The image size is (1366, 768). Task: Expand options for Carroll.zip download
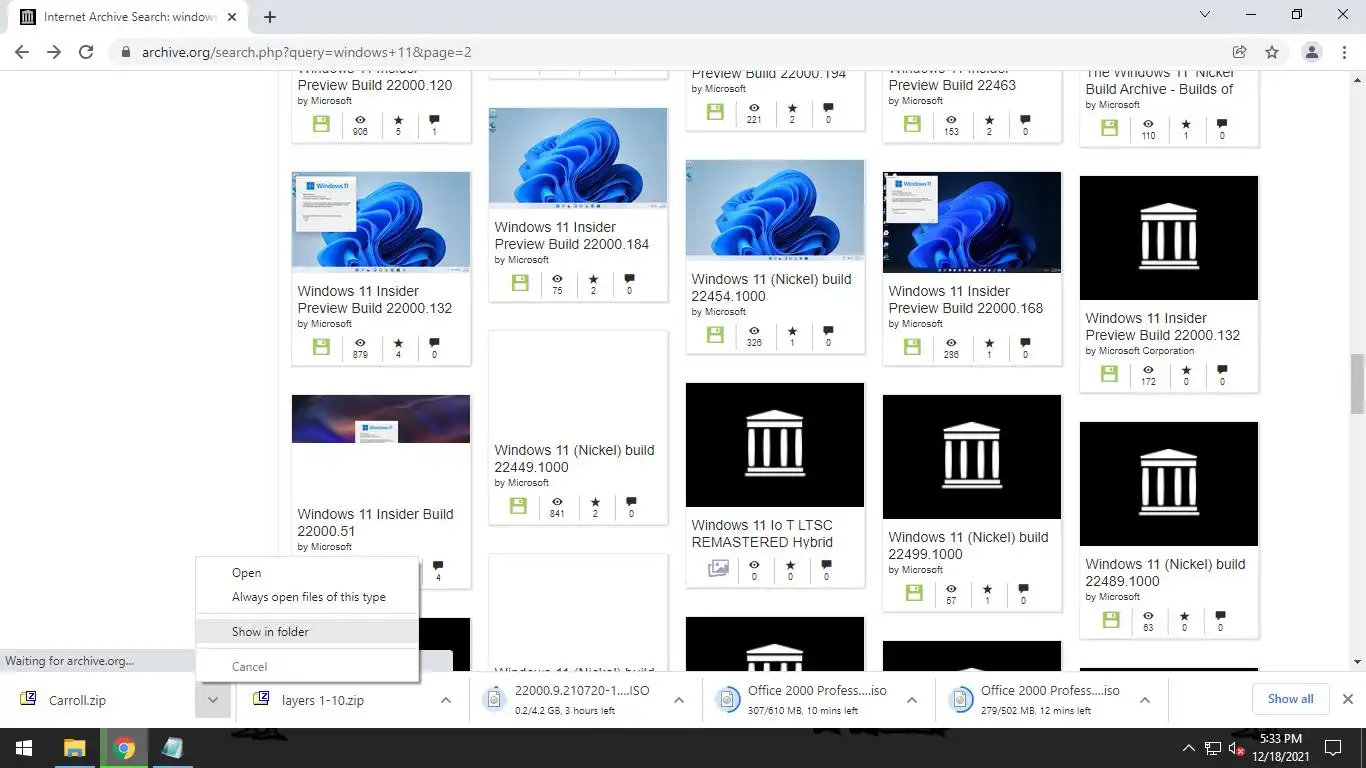pos(213,700)
